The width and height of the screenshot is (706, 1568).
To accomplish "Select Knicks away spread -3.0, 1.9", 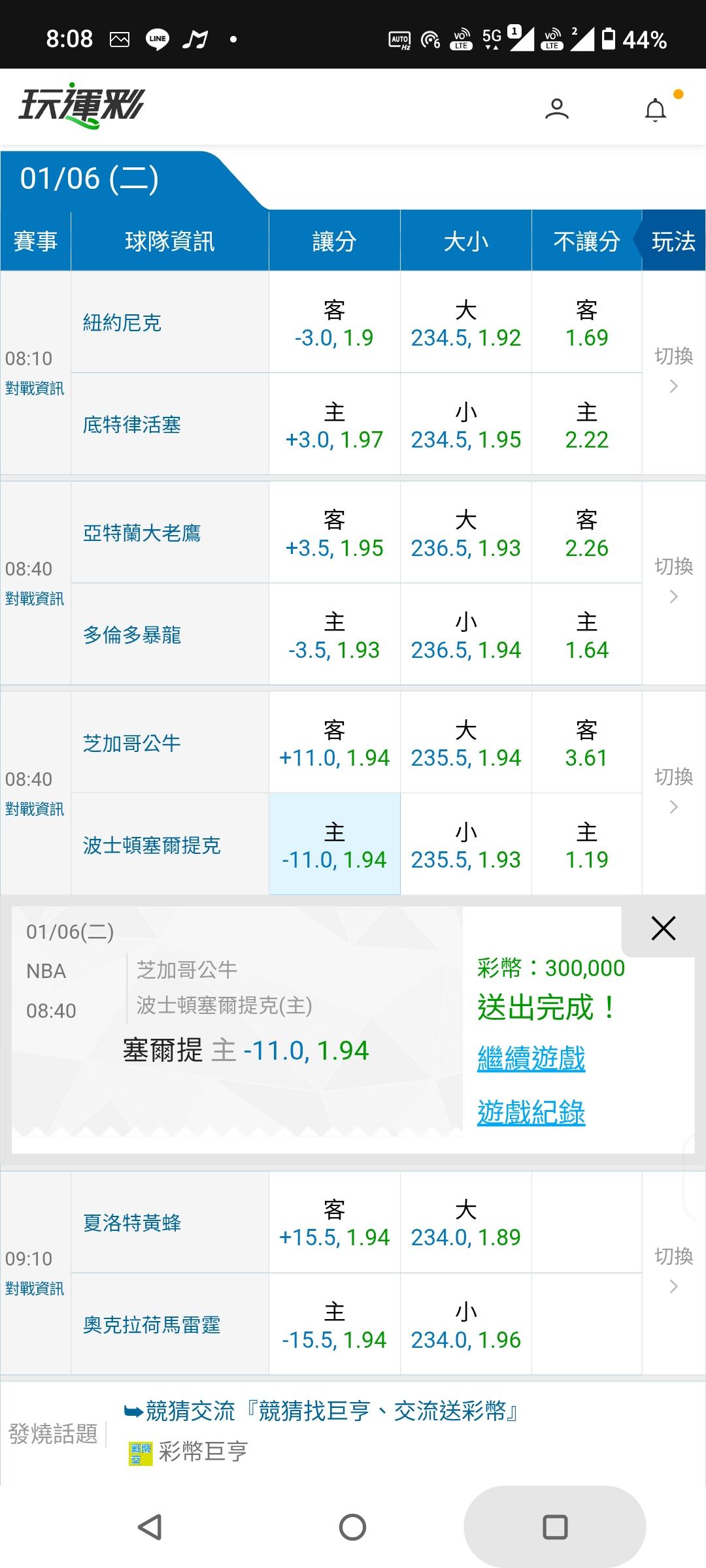I will click(334, 323).
